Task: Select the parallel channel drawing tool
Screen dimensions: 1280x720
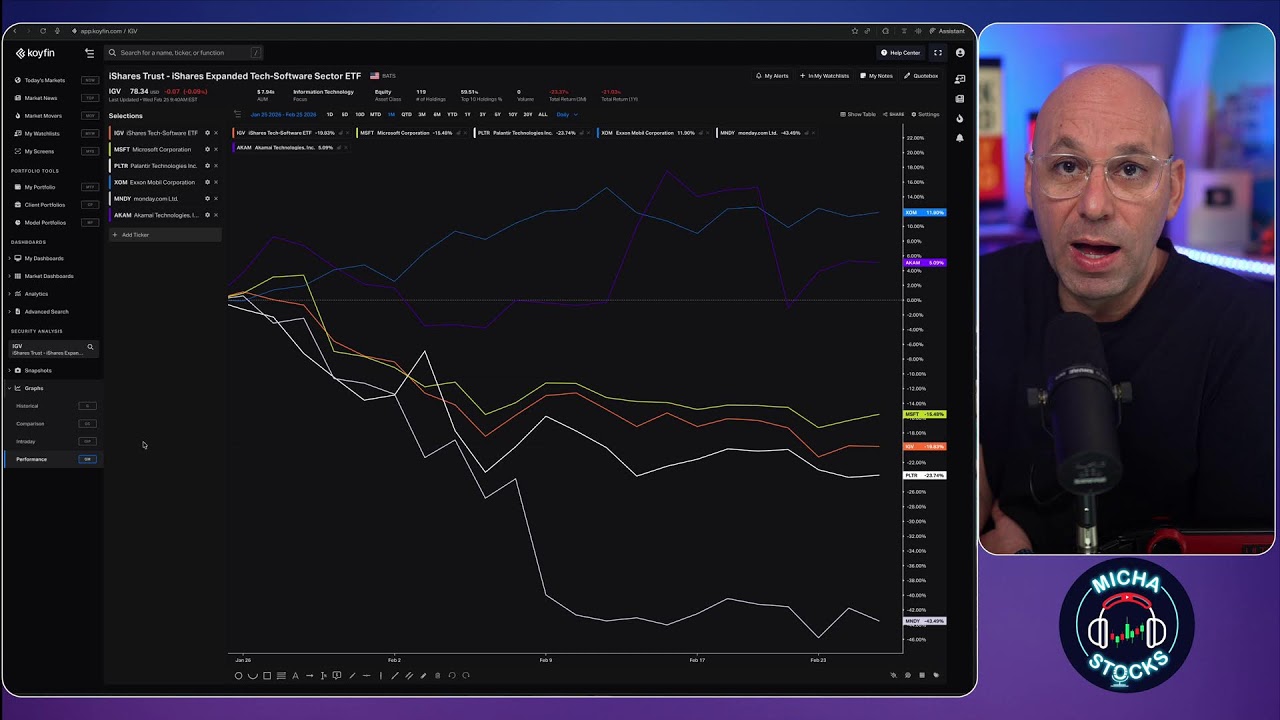Action: [408, 675]
